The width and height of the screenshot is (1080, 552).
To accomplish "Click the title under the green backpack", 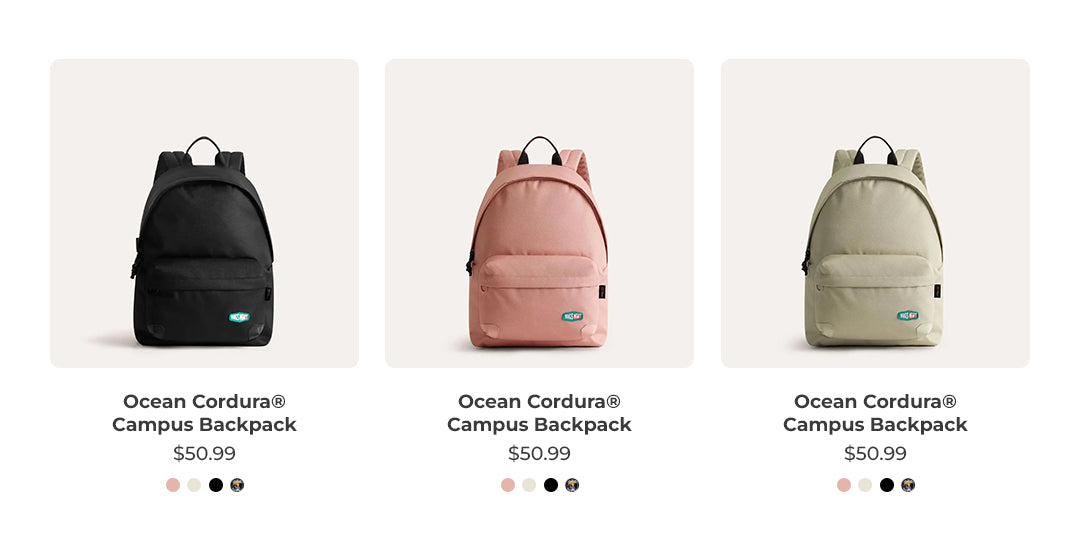I will [x=875, y=413].
